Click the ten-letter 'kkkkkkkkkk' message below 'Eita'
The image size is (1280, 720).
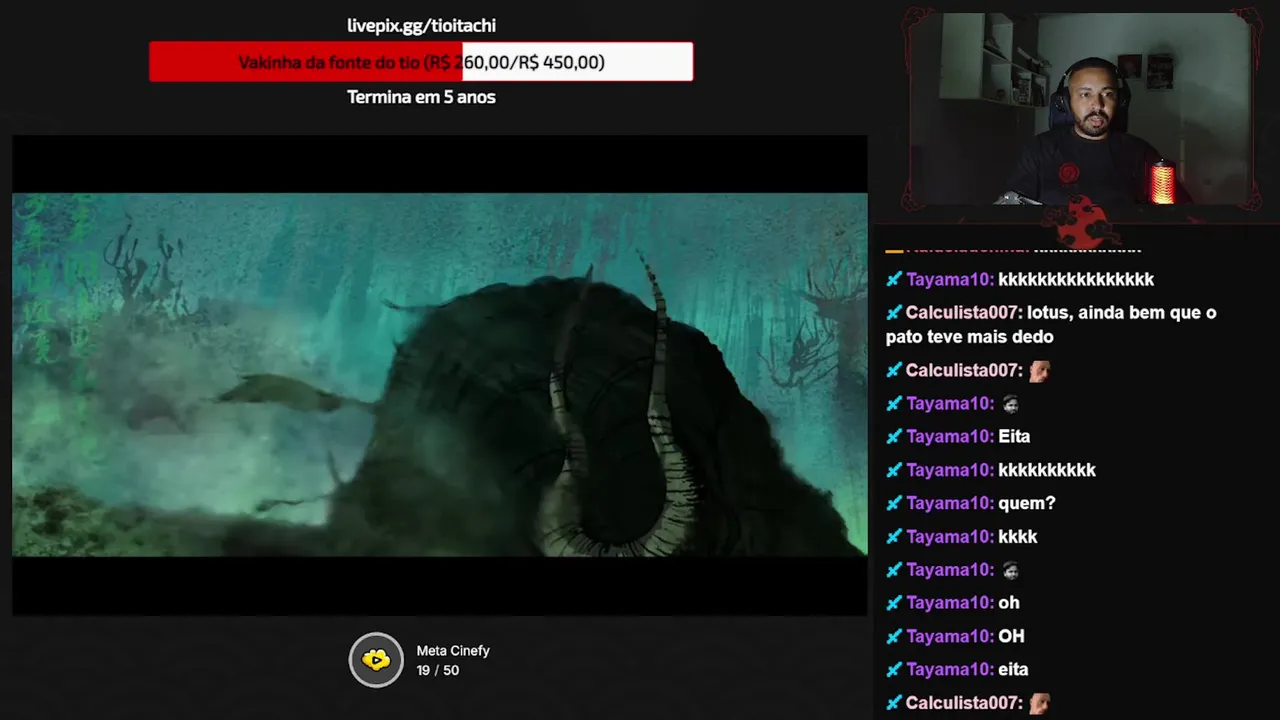(1047, 470)
